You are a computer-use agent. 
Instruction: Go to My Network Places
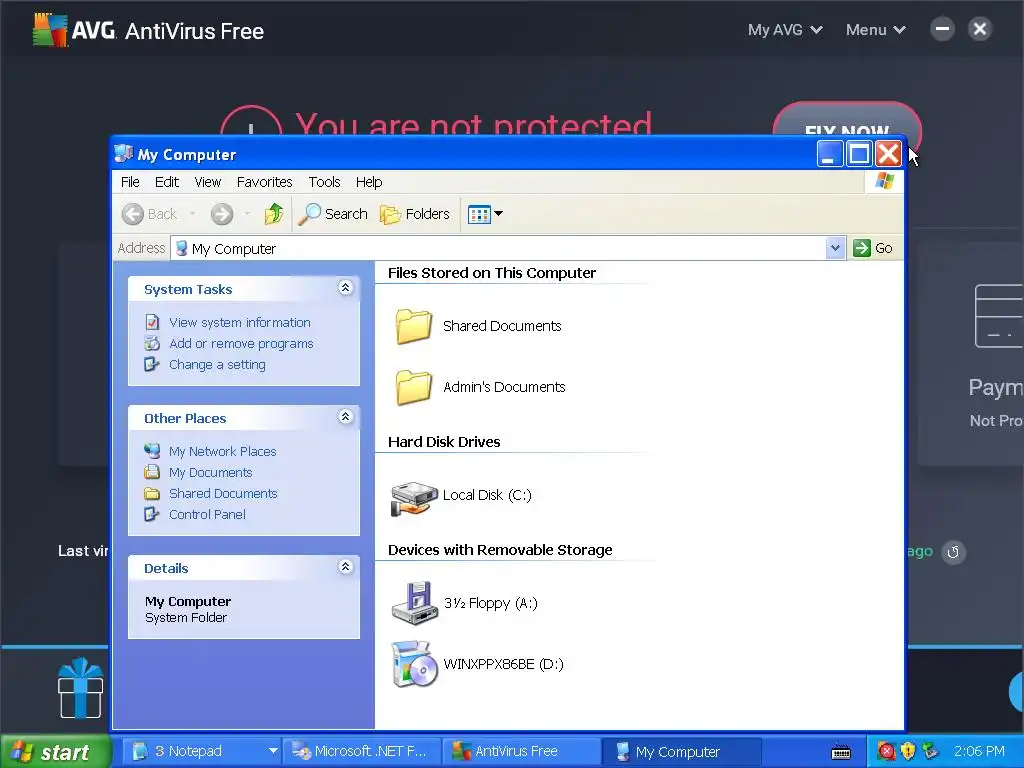pyautogui.click(x=222, y=451)
